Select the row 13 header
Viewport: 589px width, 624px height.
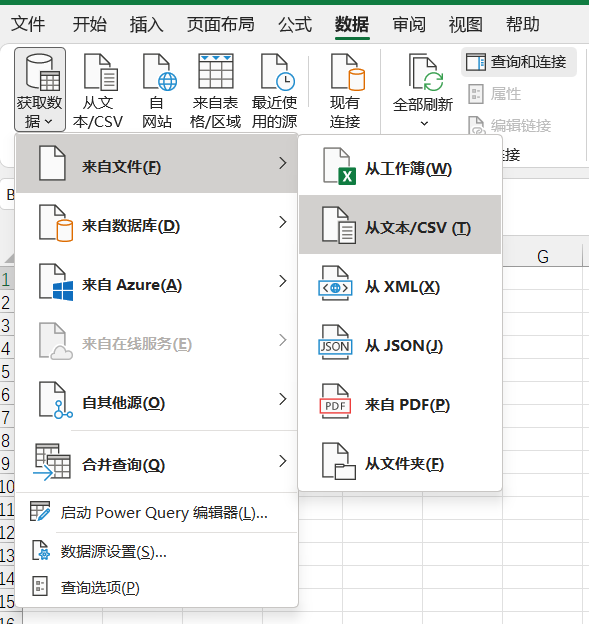tap(7, 555)
